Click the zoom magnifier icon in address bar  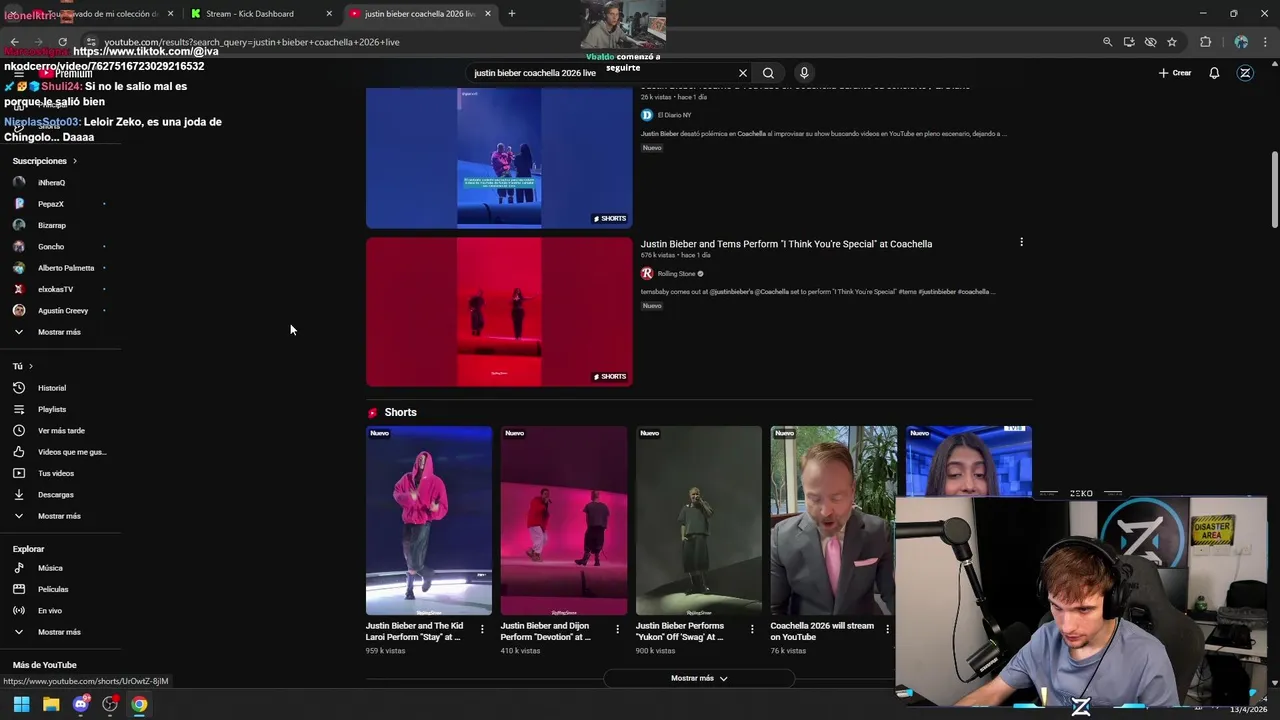point(1107,42)
